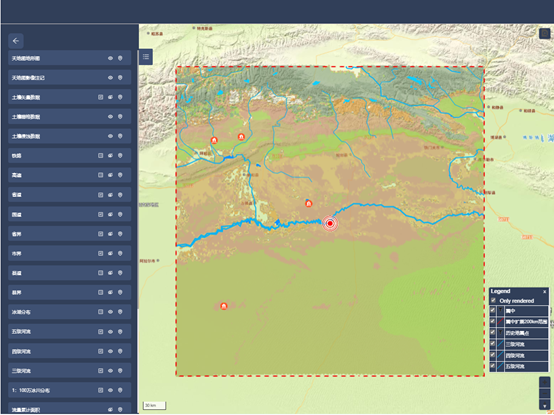Zoom to 四级河流 layer via pin icon
Viewport: 554px width, 415px height.
(120, 351)
